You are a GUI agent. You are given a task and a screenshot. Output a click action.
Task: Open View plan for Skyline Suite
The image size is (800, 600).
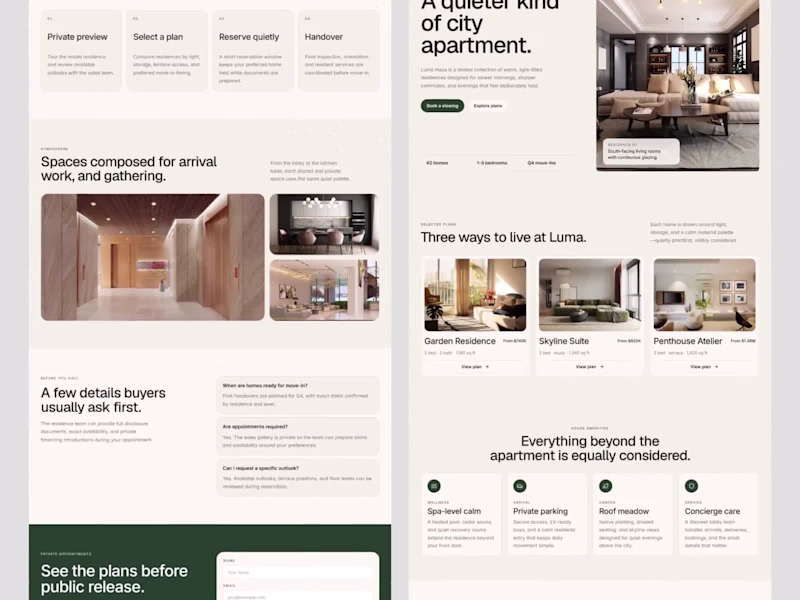(x=589, y=367)
